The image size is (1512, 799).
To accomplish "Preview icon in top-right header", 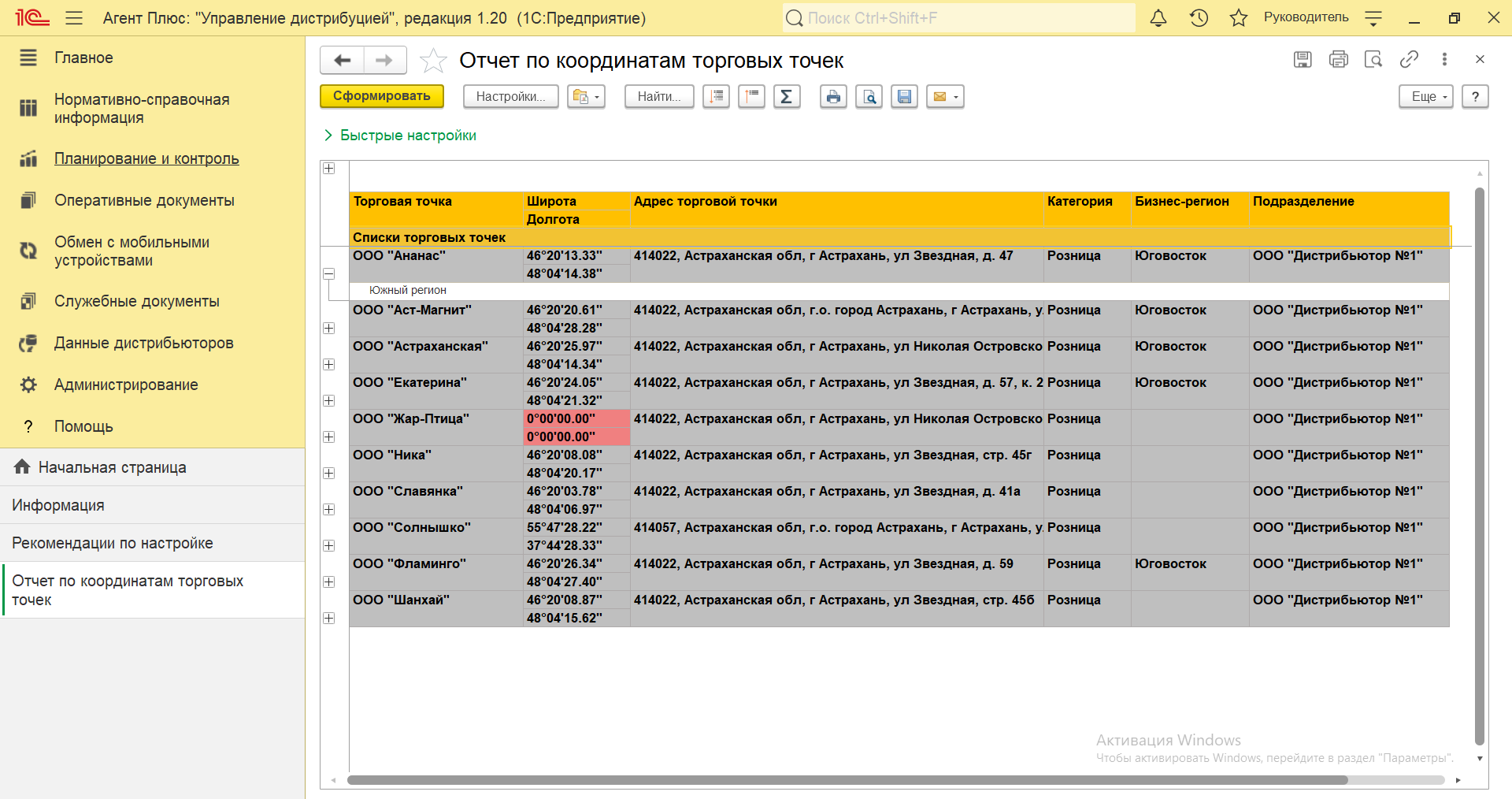I will [x=1373, y=59].
